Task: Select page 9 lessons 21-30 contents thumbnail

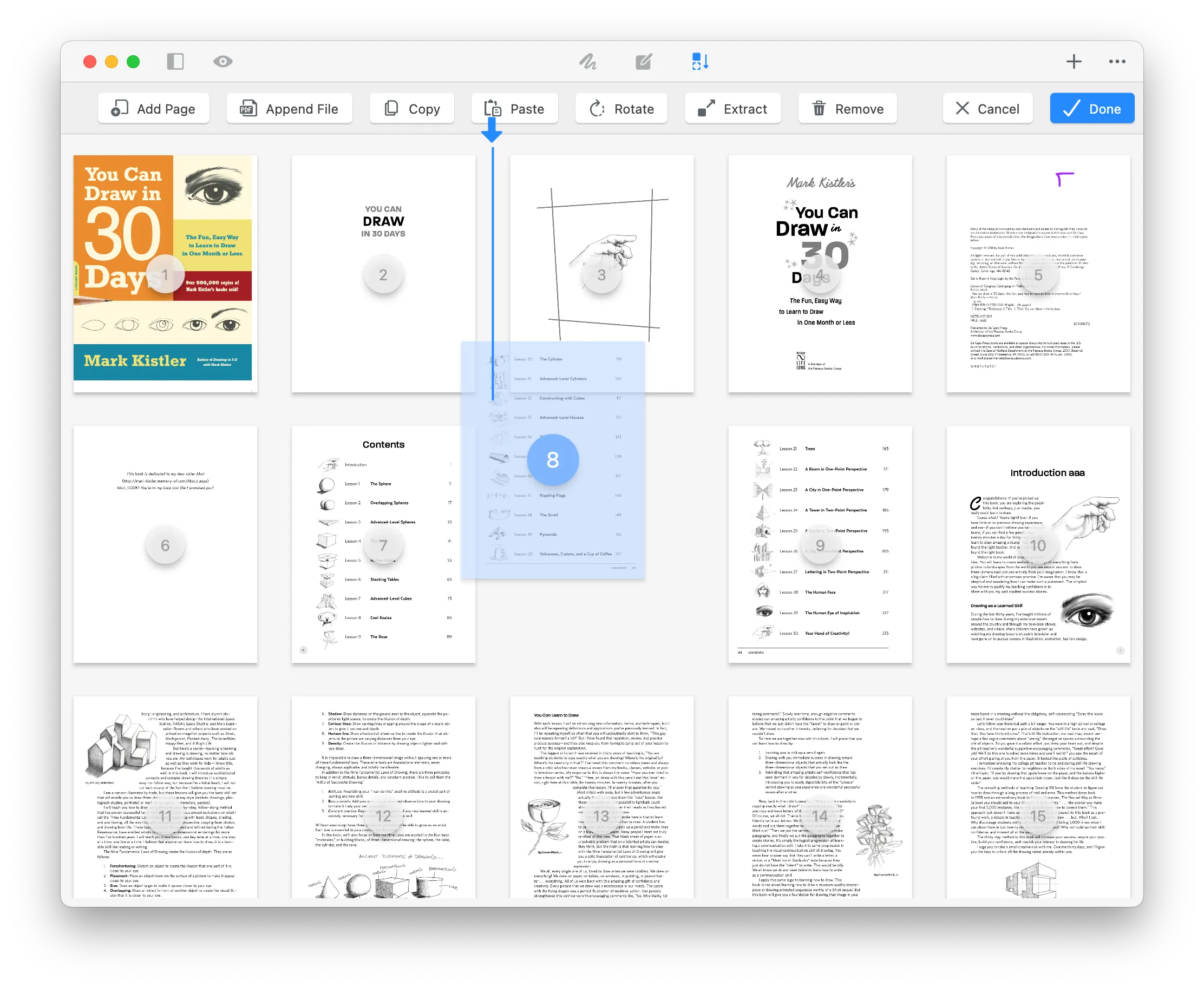Action: pos(820,545)
